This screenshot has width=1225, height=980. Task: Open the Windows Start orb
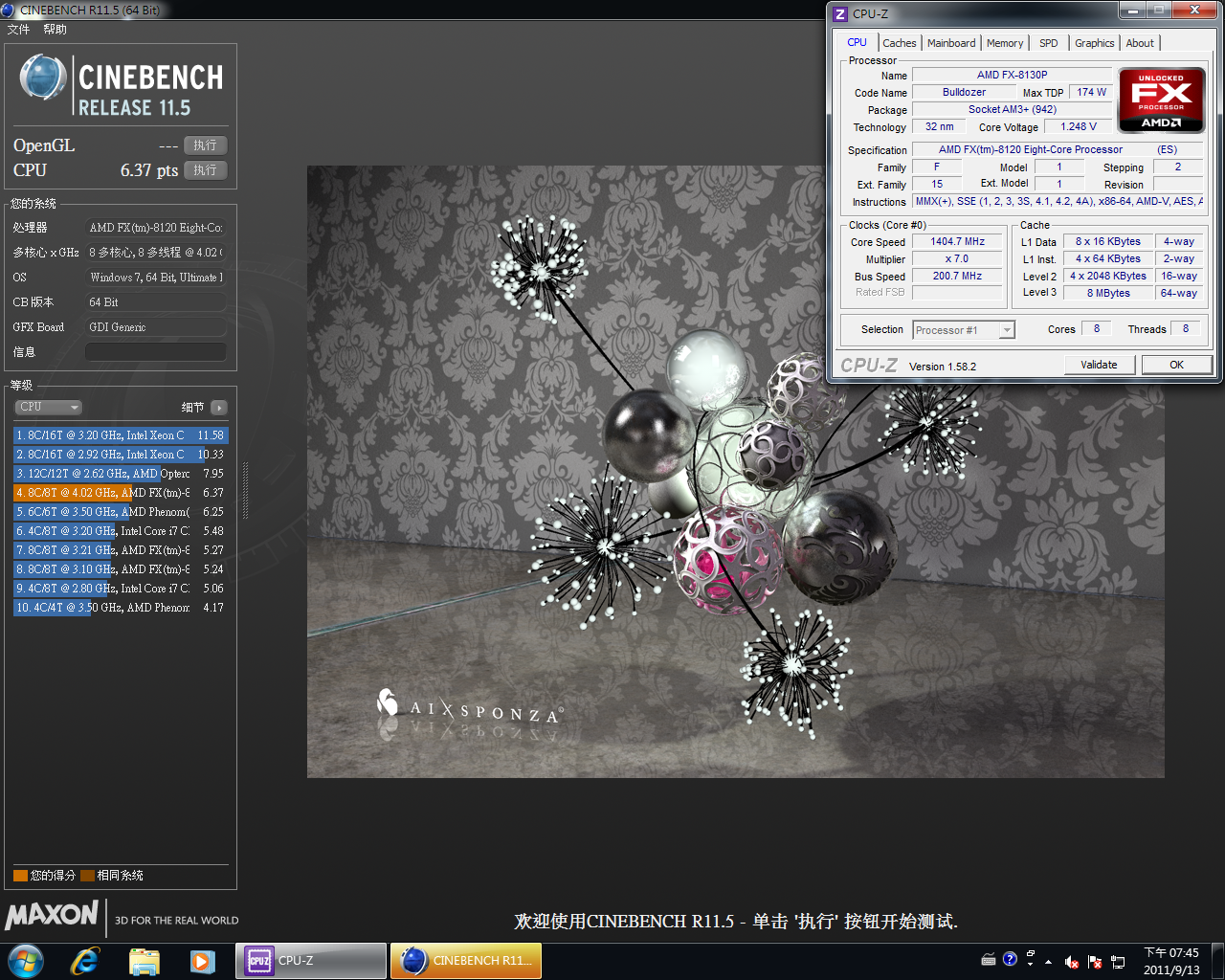[25, 960]
